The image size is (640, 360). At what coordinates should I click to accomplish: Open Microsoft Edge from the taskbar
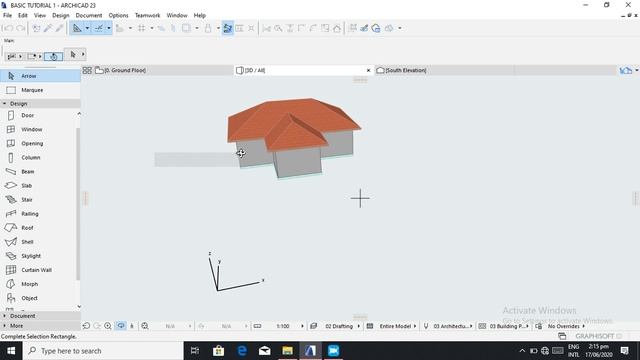242,351
